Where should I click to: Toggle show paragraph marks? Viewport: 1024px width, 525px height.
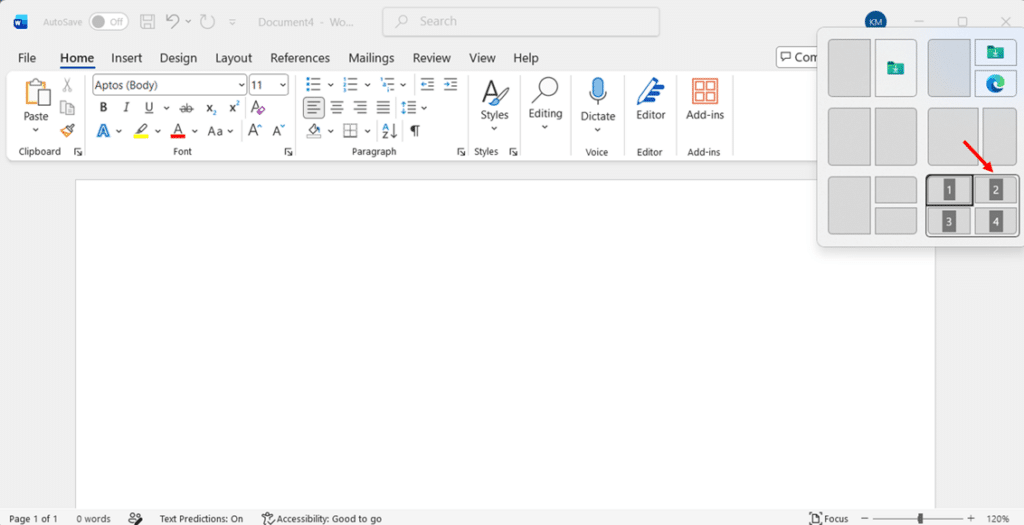(x=415, y=131)
